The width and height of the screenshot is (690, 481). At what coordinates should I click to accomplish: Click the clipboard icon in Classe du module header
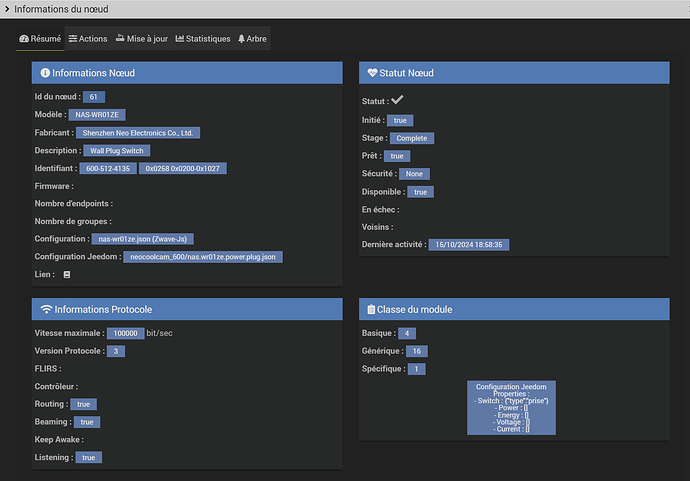point(371,310)
